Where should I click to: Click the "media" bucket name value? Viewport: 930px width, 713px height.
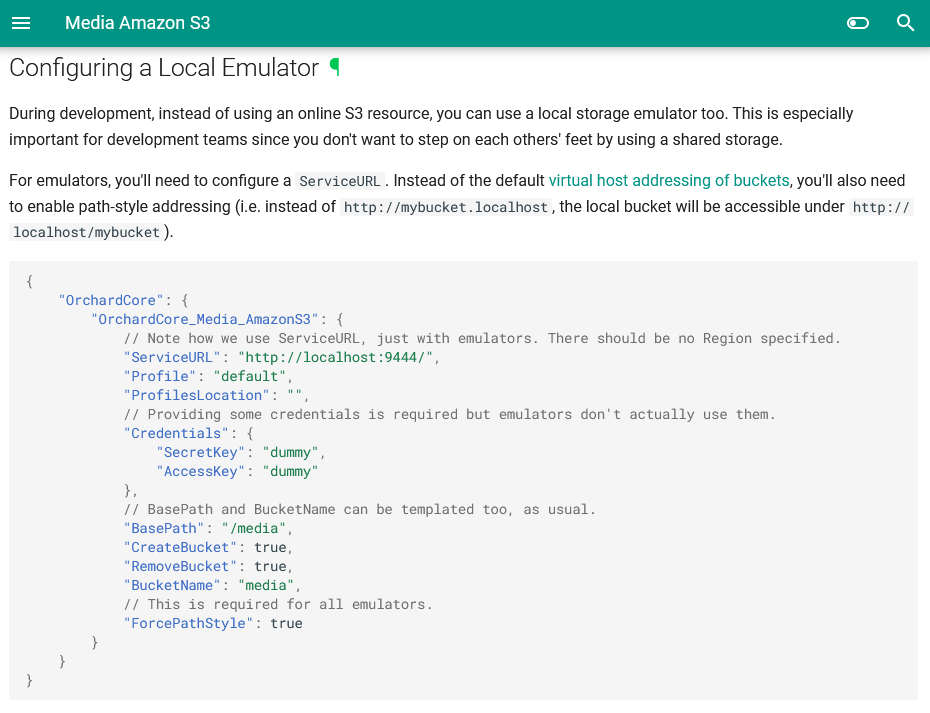tap(266, 585)
